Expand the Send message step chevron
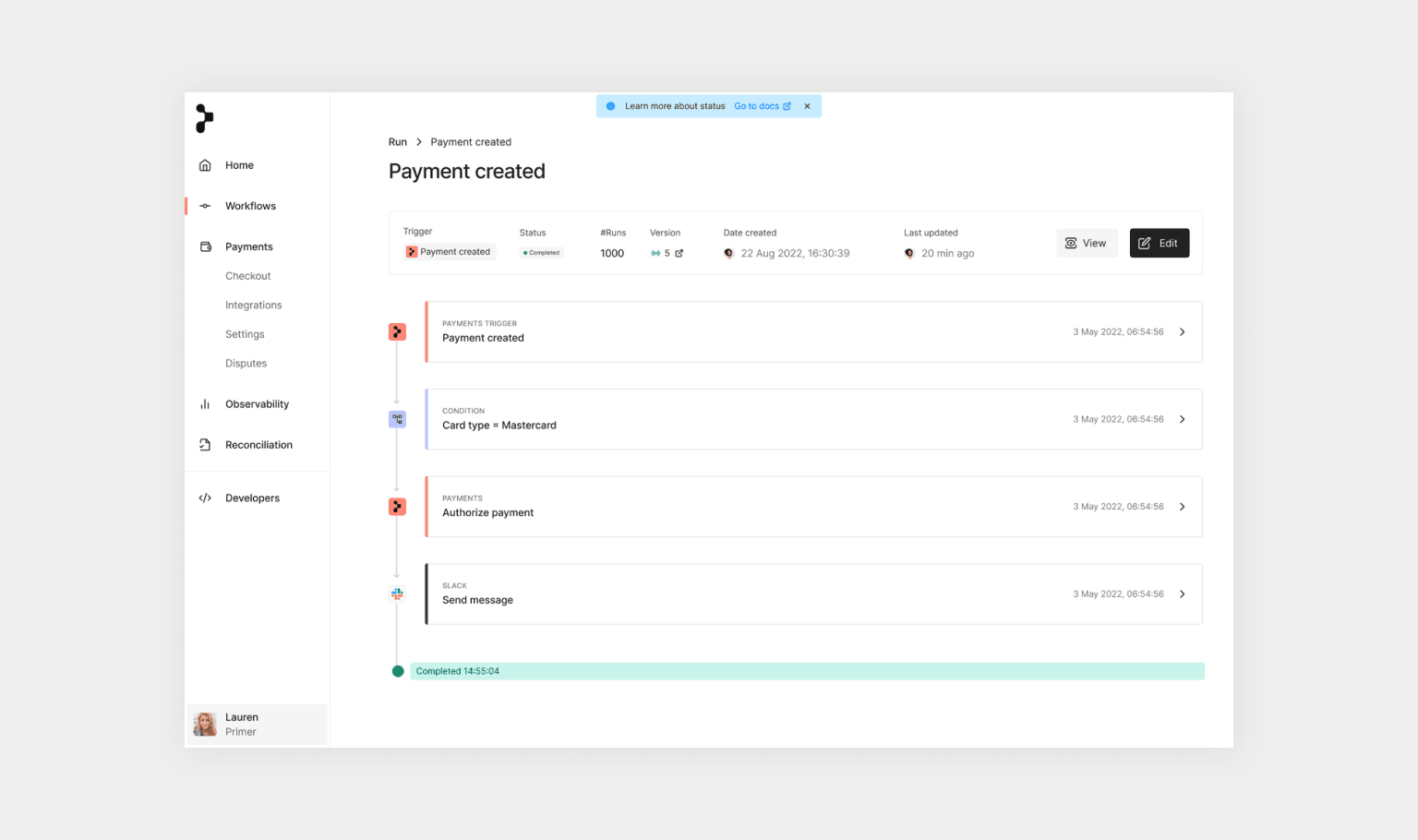This screenshot has height=840, width=1418. coord(1183,594)
